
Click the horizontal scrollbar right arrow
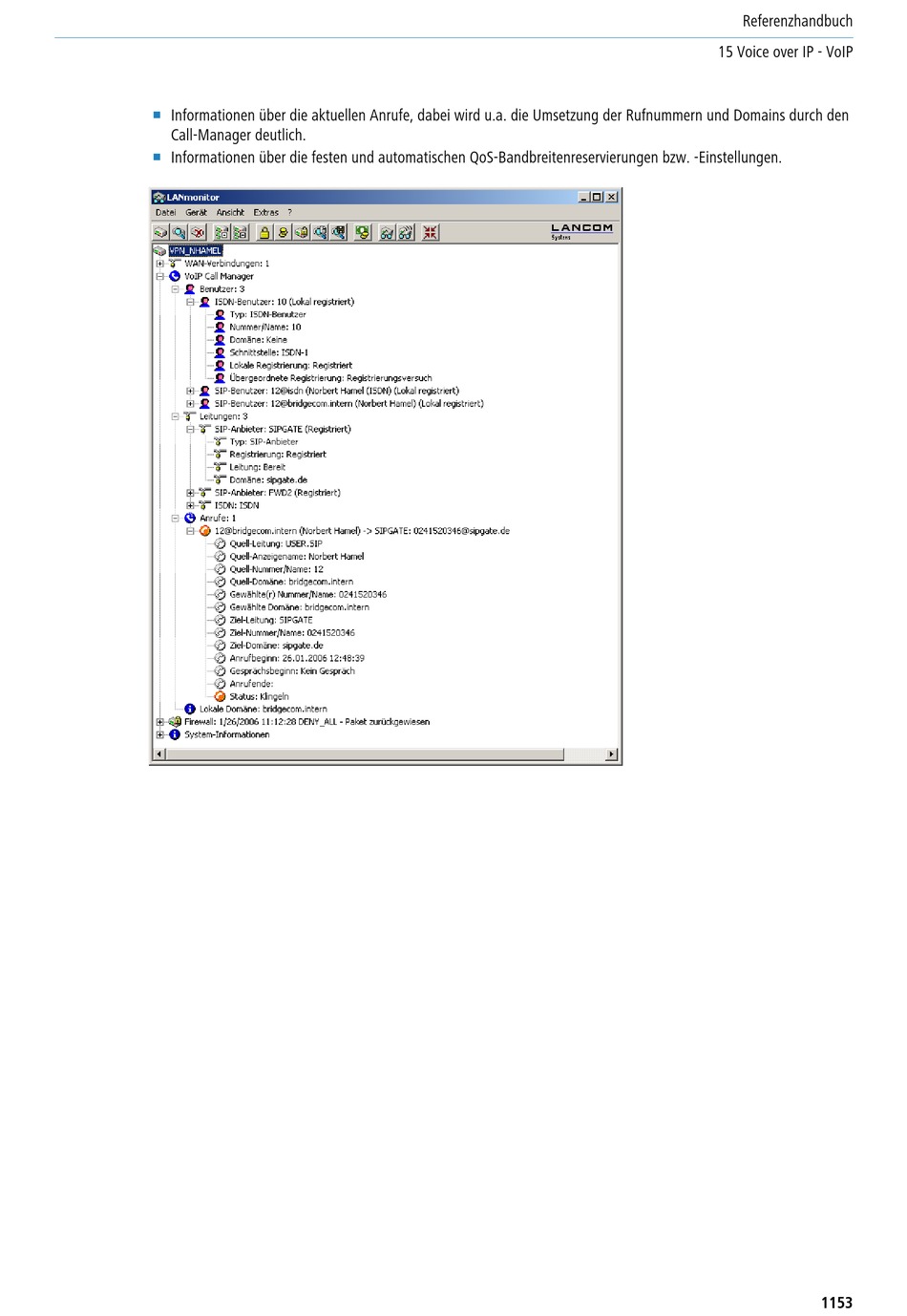tap(611, 754)
